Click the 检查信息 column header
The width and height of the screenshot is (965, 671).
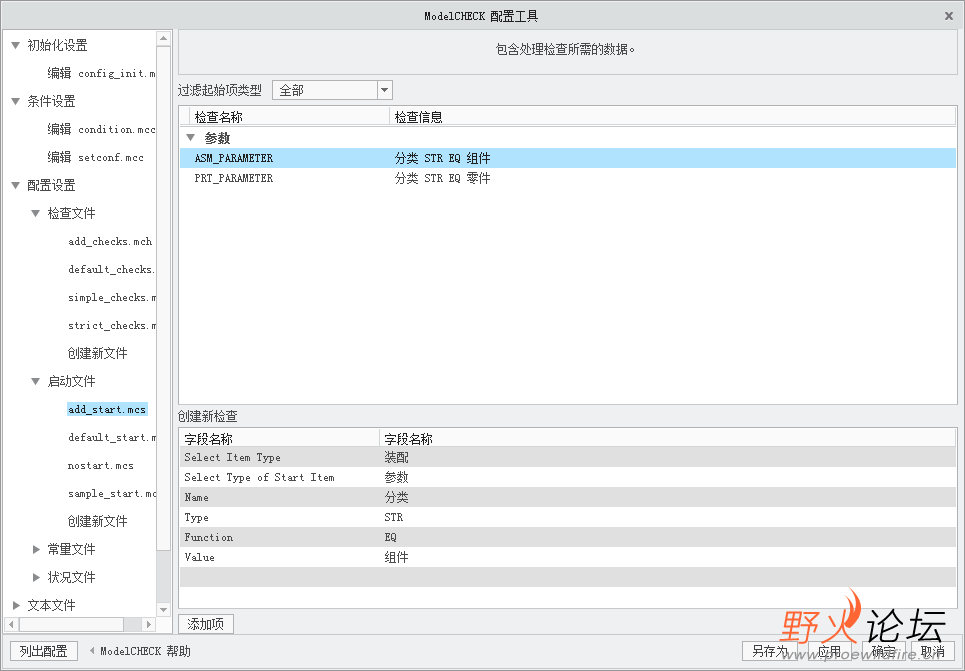pyautogui.click(x=673, y=117)
